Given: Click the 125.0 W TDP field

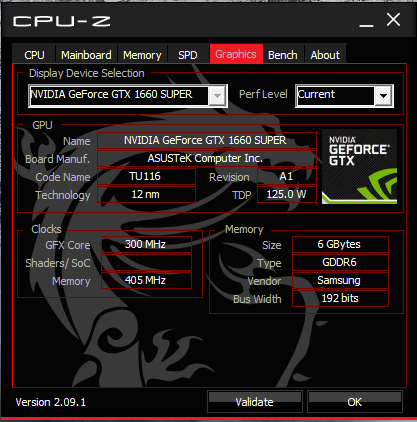Looking at the screenshot, I should click(x=287, y=194).
